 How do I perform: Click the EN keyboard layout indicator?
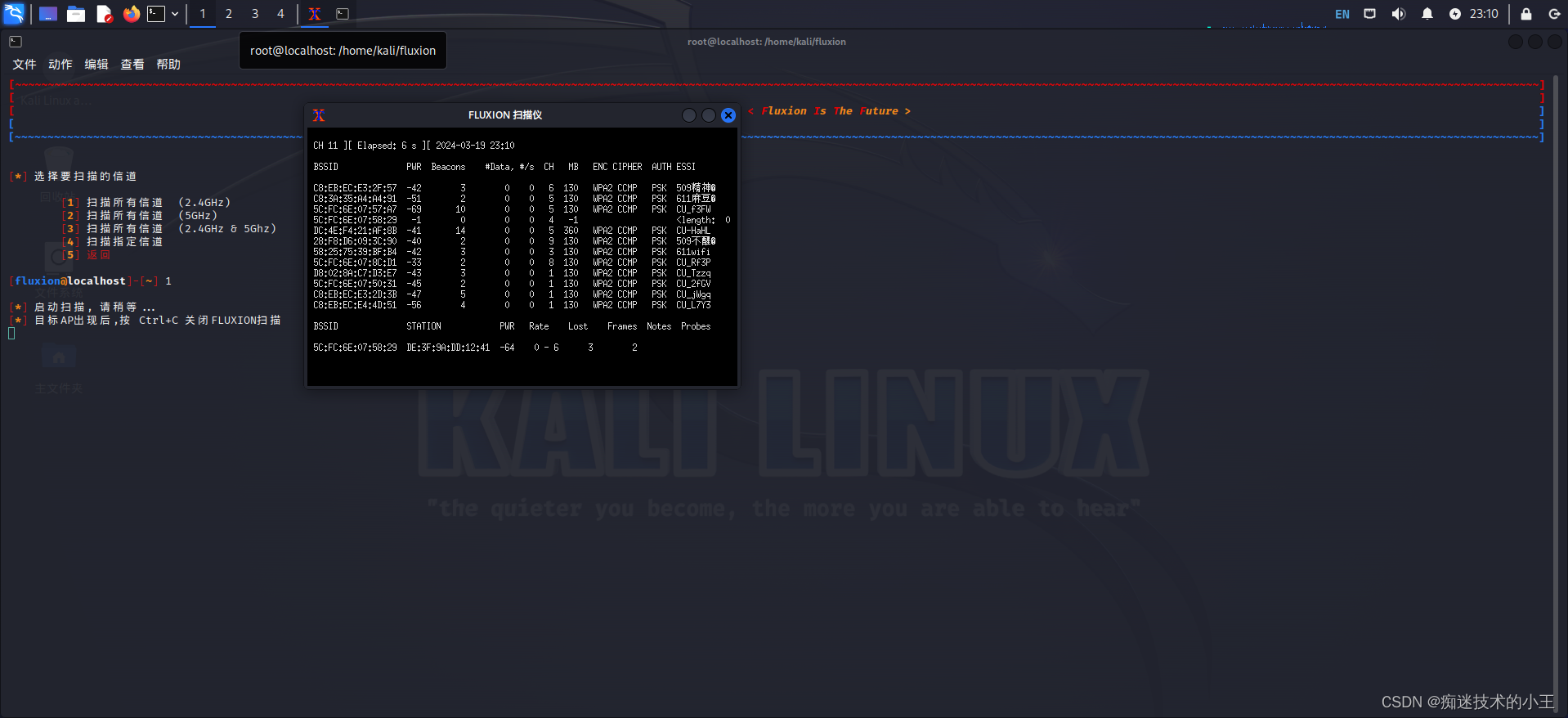pos(1342,14)
